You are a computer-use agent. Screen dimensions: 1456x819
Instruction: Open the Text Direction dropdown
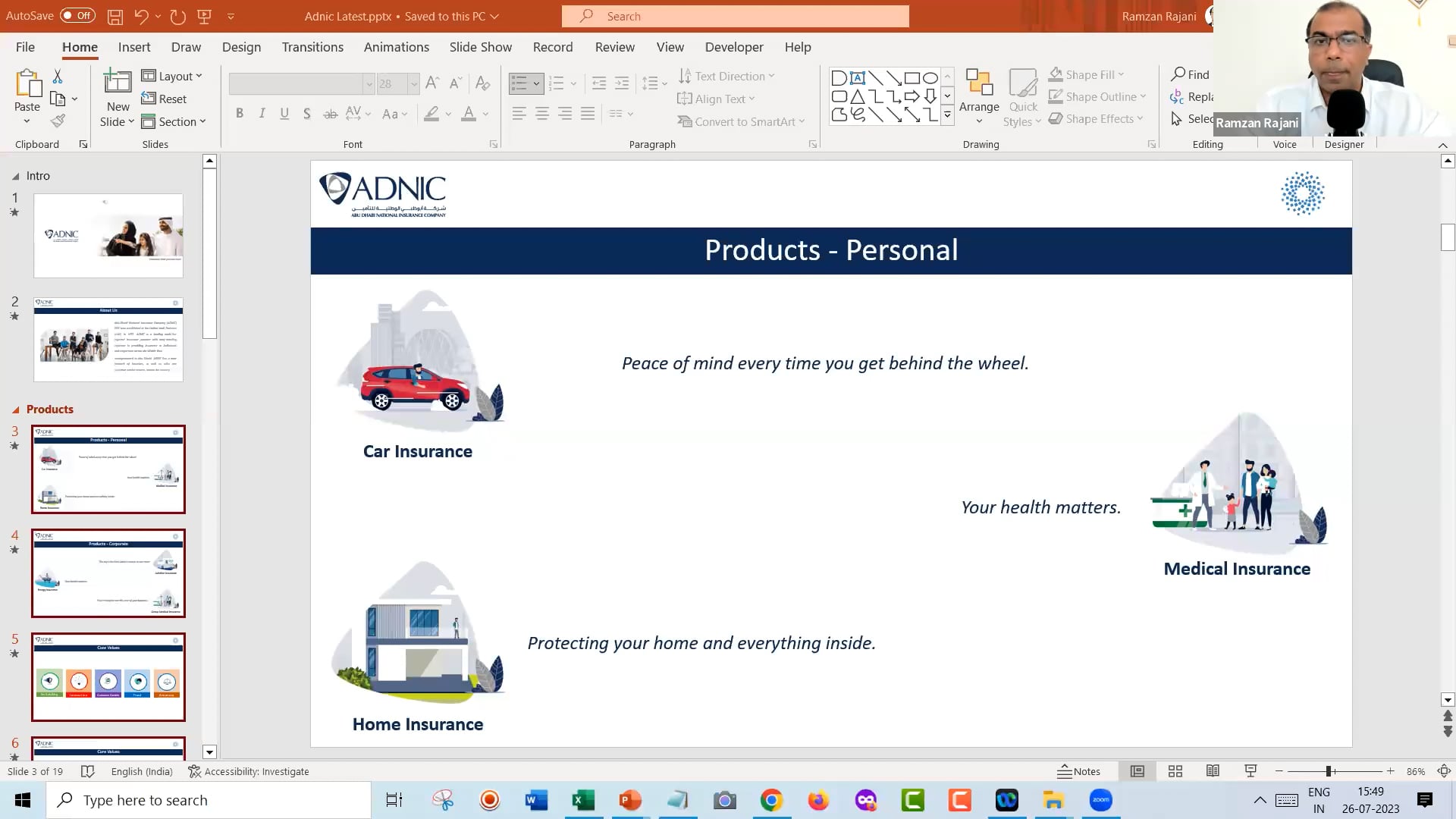click(x=726, y=76)
